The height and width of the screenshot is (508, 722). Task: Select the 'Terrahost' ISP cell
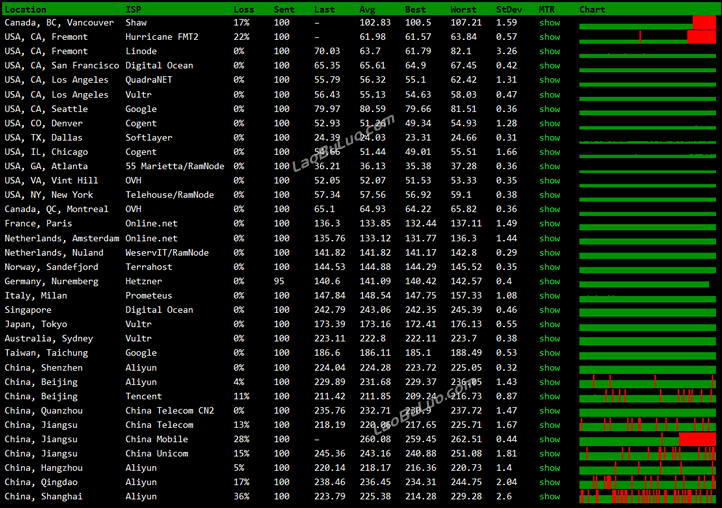tap(149, 267)
